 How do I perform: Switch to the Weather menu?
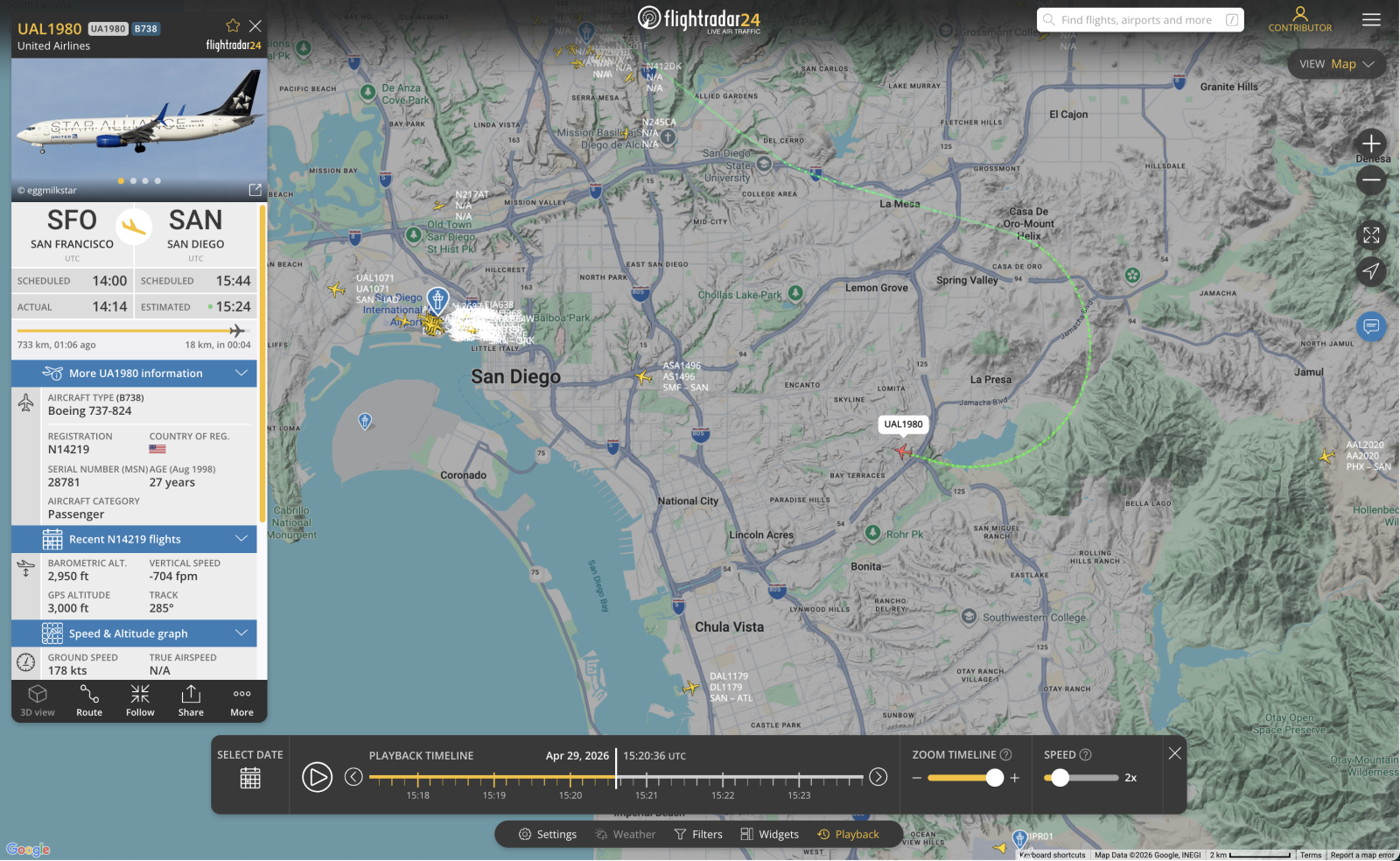pos(625,834)
